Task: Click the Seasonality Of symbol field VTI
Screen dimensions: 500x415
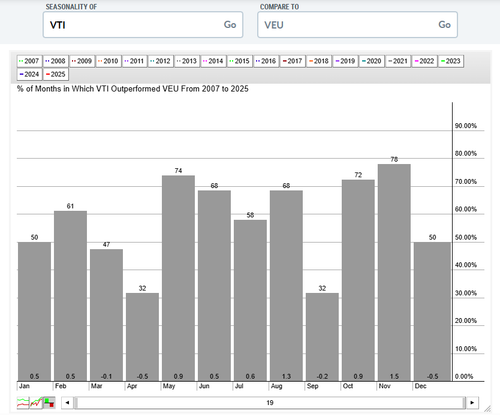Action: point(143,25)
